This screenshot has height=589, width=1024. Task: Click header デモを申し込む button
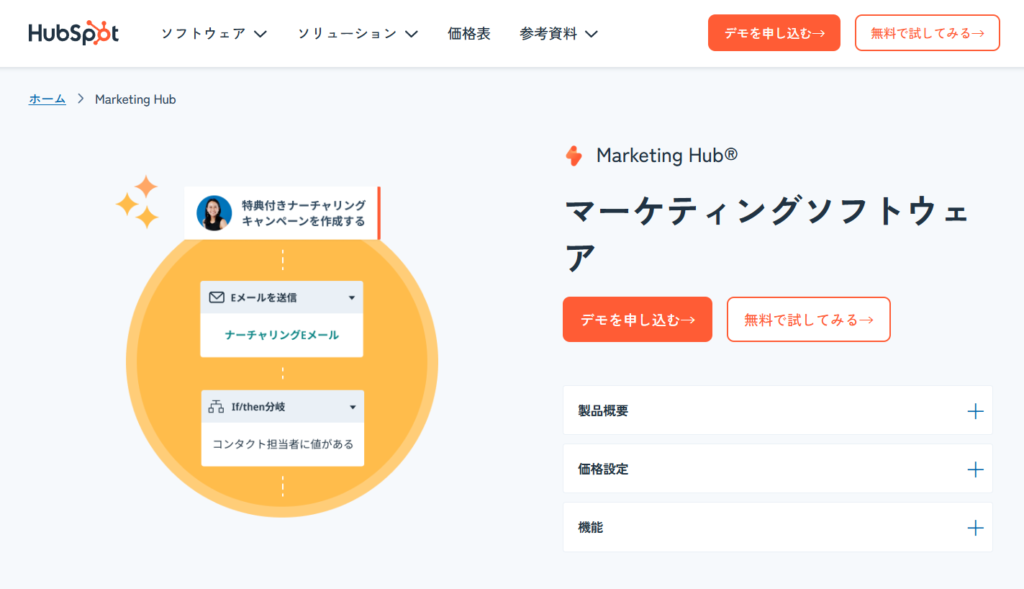click(x=774, y=33)
